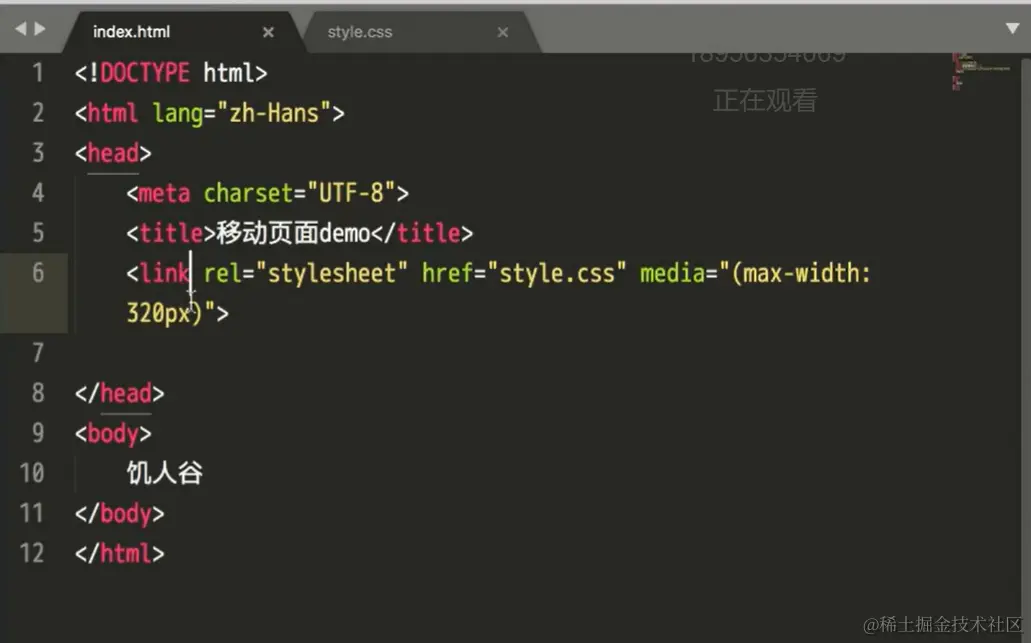Click the "stylesheet" rel value

click(x=332, y=274)
